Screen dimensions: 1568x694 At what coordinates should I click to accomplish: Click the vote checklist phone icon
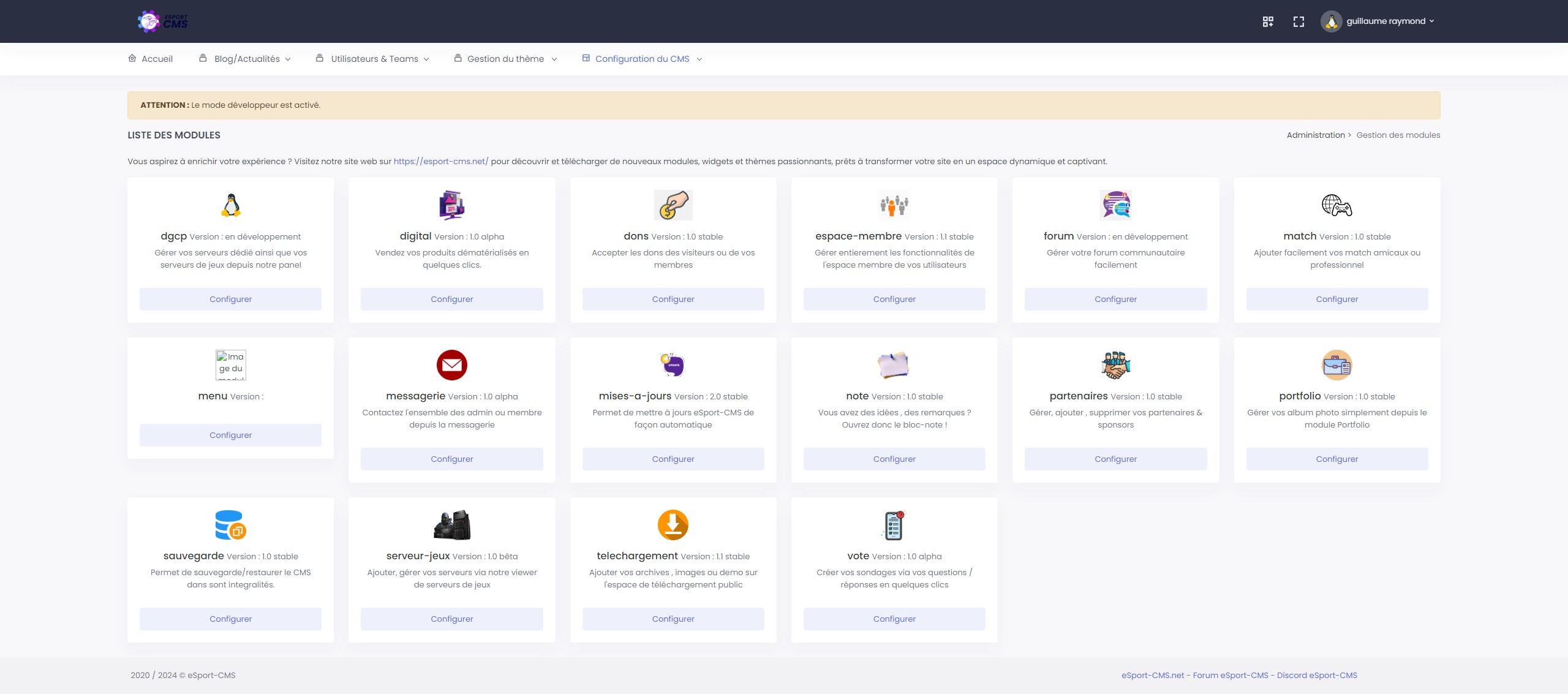tap(894, 525)
